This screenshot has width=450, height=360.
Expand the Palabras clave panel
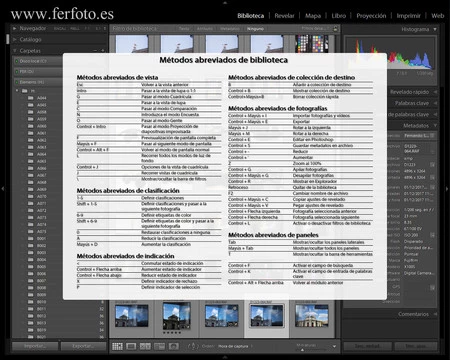[x=435, y=103]
